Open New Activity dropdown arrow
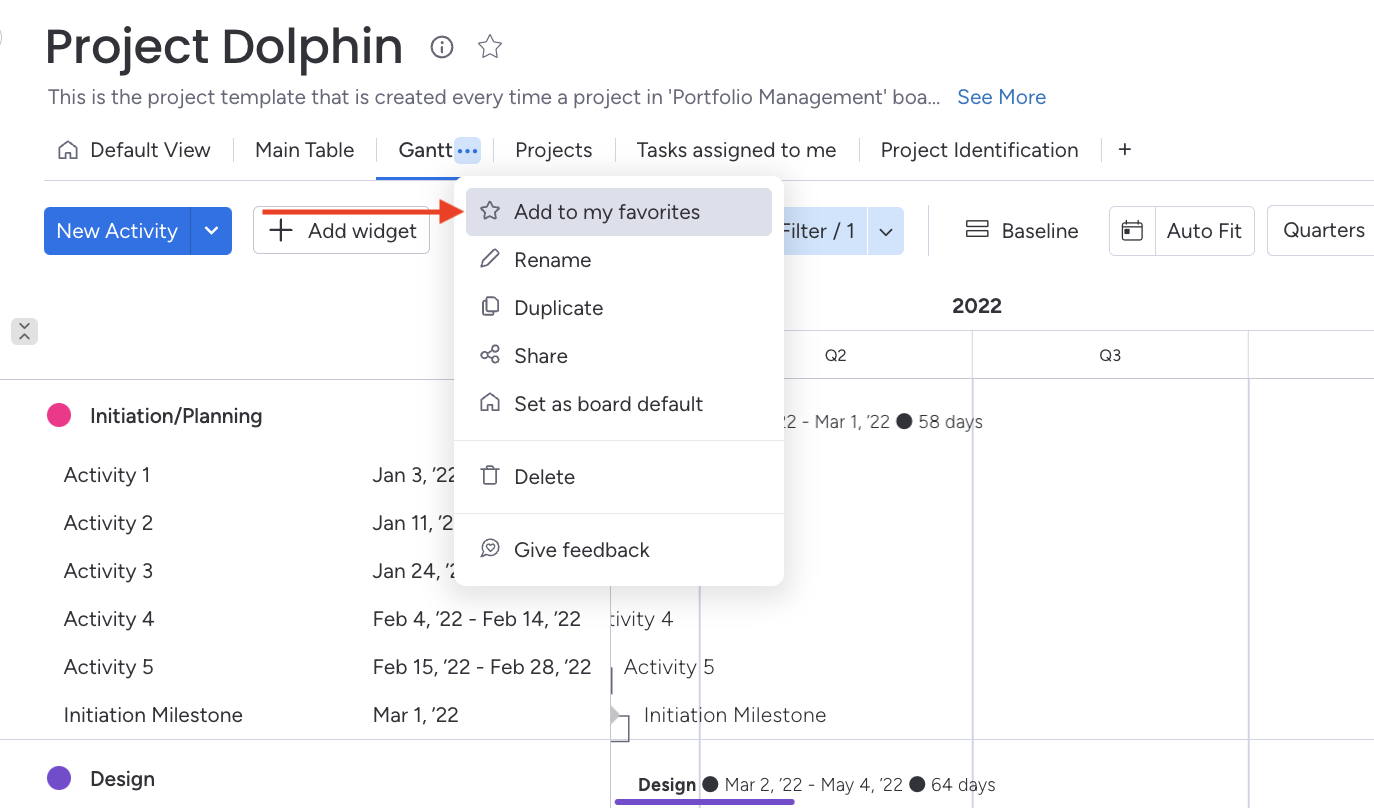Screen dimensions: 1374x808 coord(211,231)
